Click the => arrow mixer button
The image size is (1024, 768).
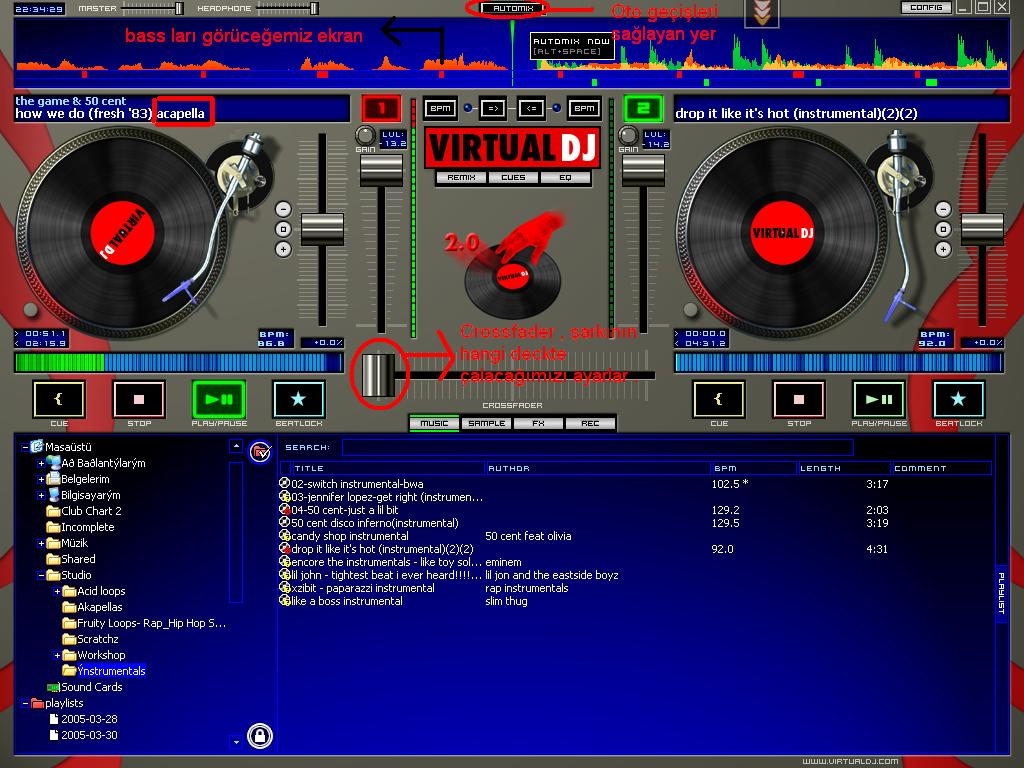point(492,108)
